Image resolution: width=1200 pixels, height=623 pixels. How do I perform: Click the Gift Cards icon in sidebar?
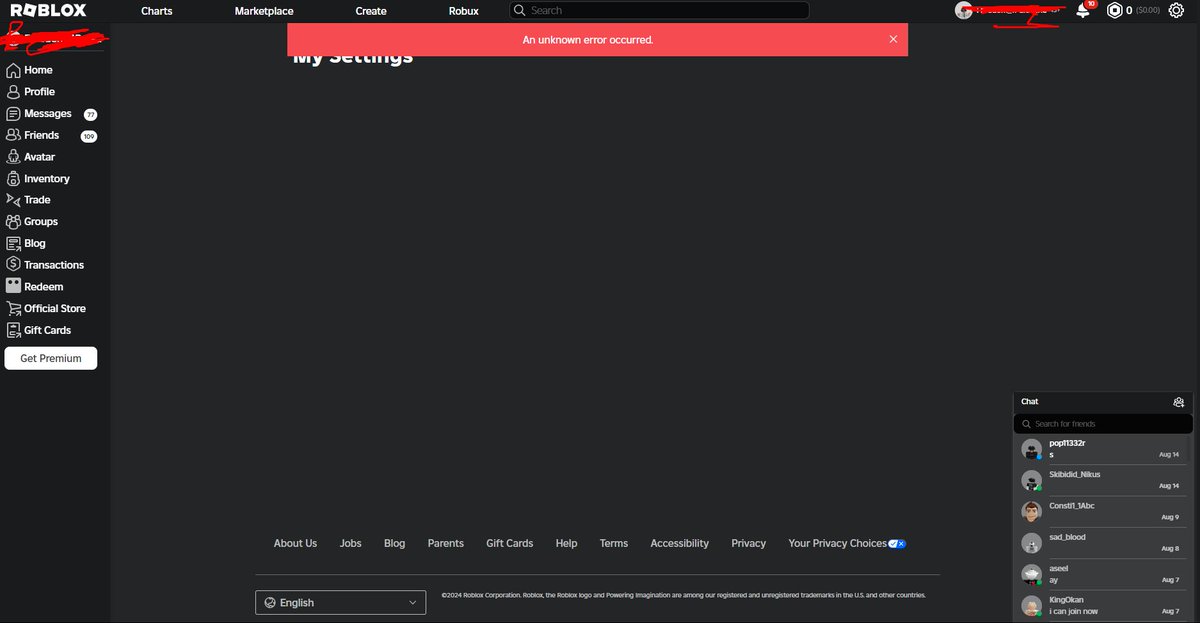(x=13, y=330)
